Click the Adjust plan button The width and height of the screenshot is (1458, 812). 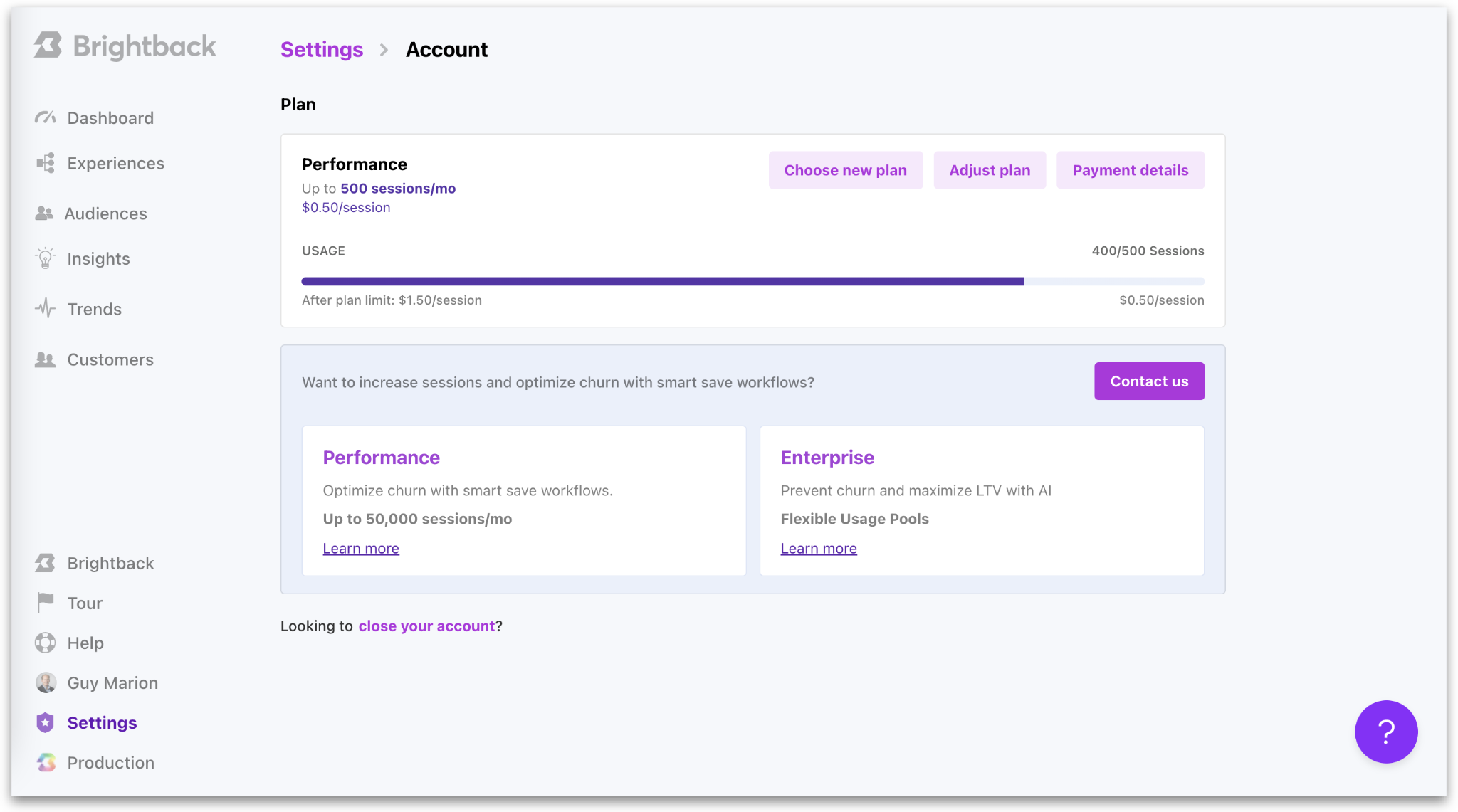pos(989,170)
